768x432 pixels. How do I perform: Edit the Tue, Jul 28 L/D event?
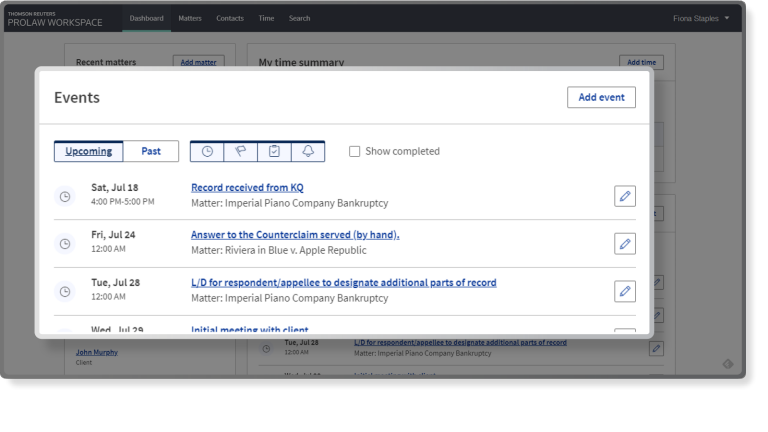point(624,291)
